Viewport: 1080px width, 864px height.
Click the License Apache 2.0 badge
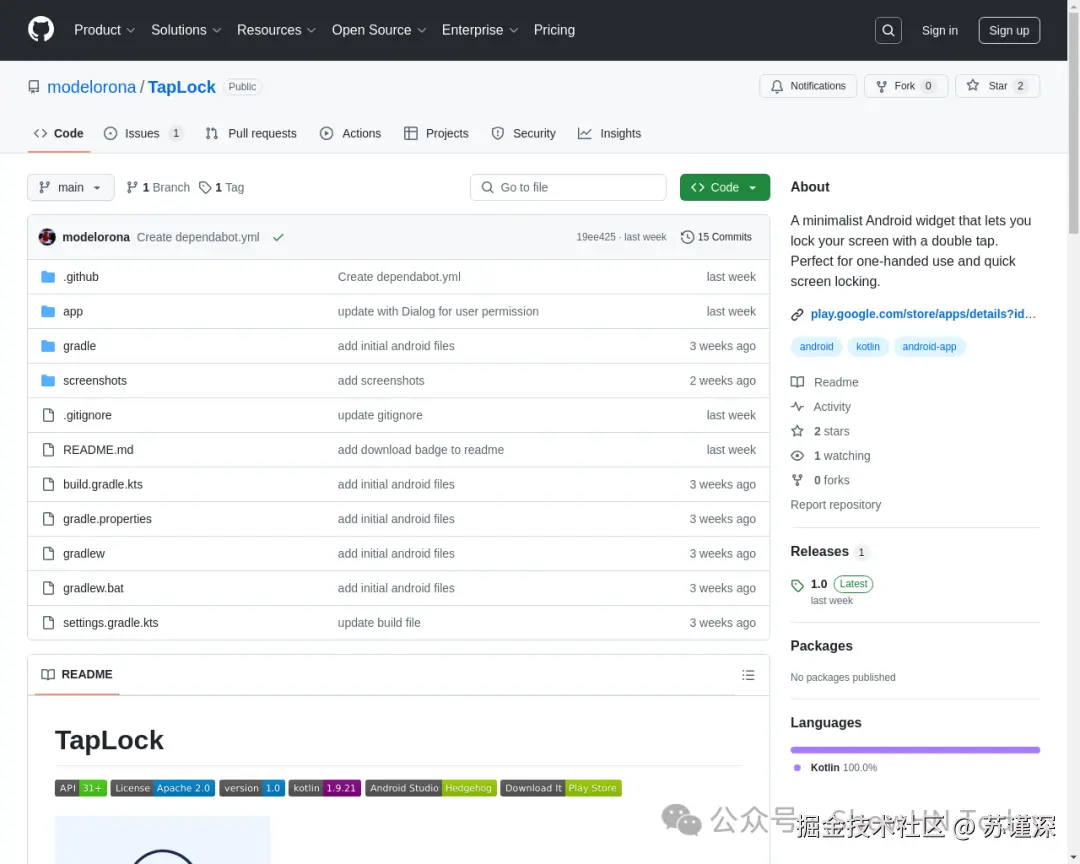click(x=163, y=788)
